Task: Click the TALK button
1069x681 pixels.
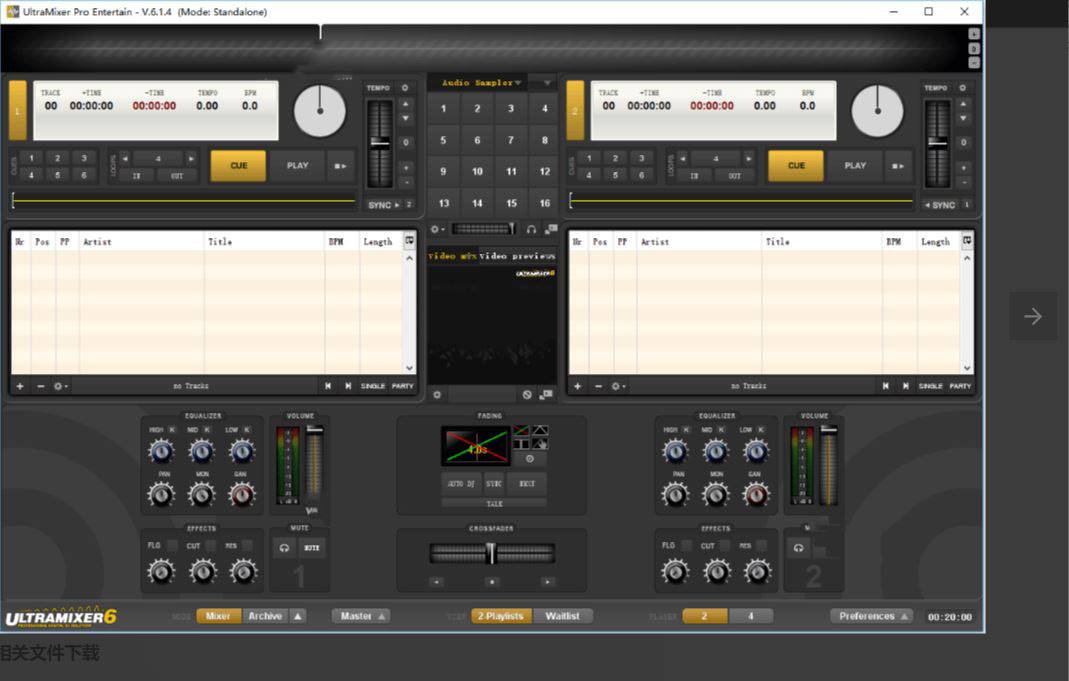Action: tap(494, 504)
